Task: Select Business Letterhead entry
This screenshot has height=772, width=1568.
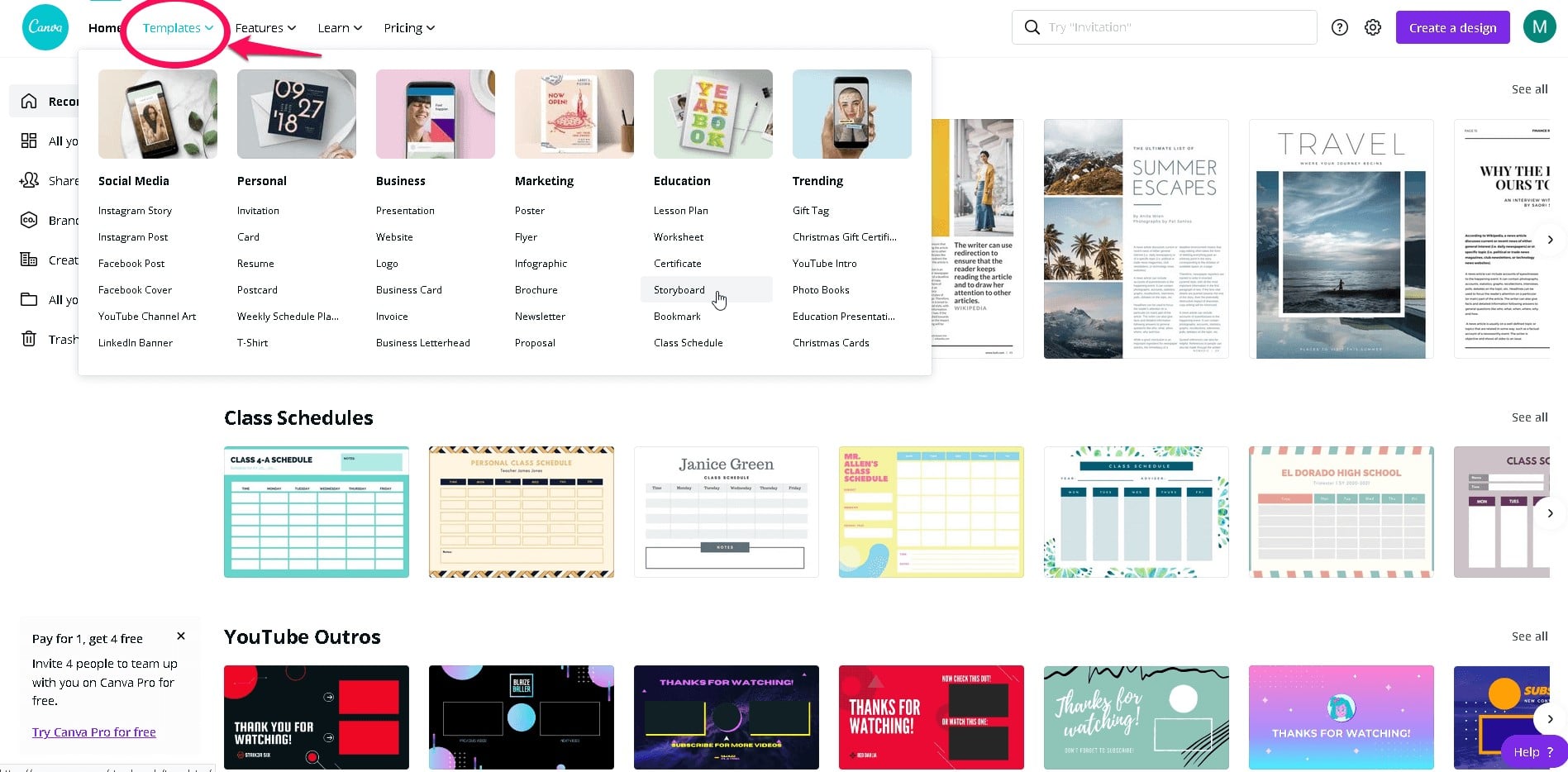Action: point(423,343)
